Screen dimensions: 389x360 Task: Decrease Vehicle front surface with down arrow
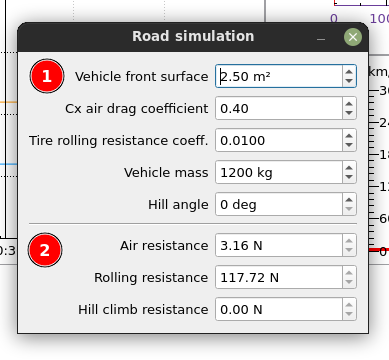pyautogui.click(x=349, y=81)
